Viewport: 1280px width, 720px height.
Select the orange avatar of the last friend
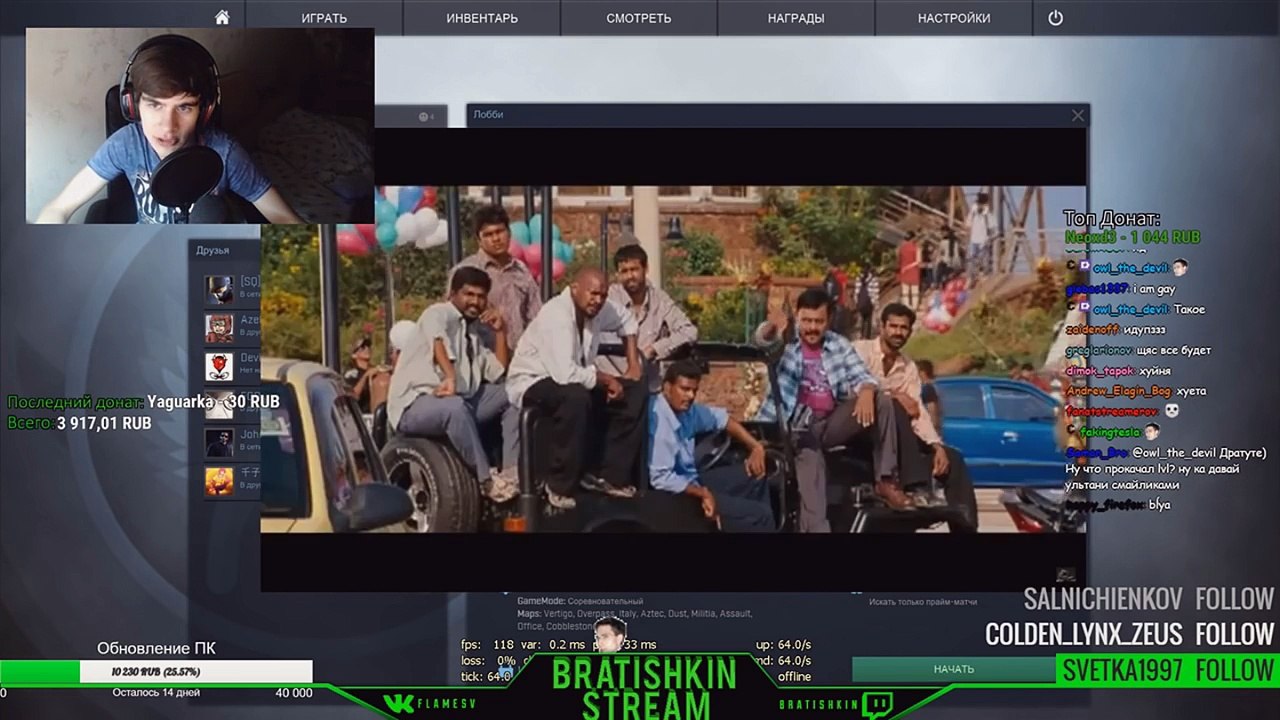tap(219, 481)
